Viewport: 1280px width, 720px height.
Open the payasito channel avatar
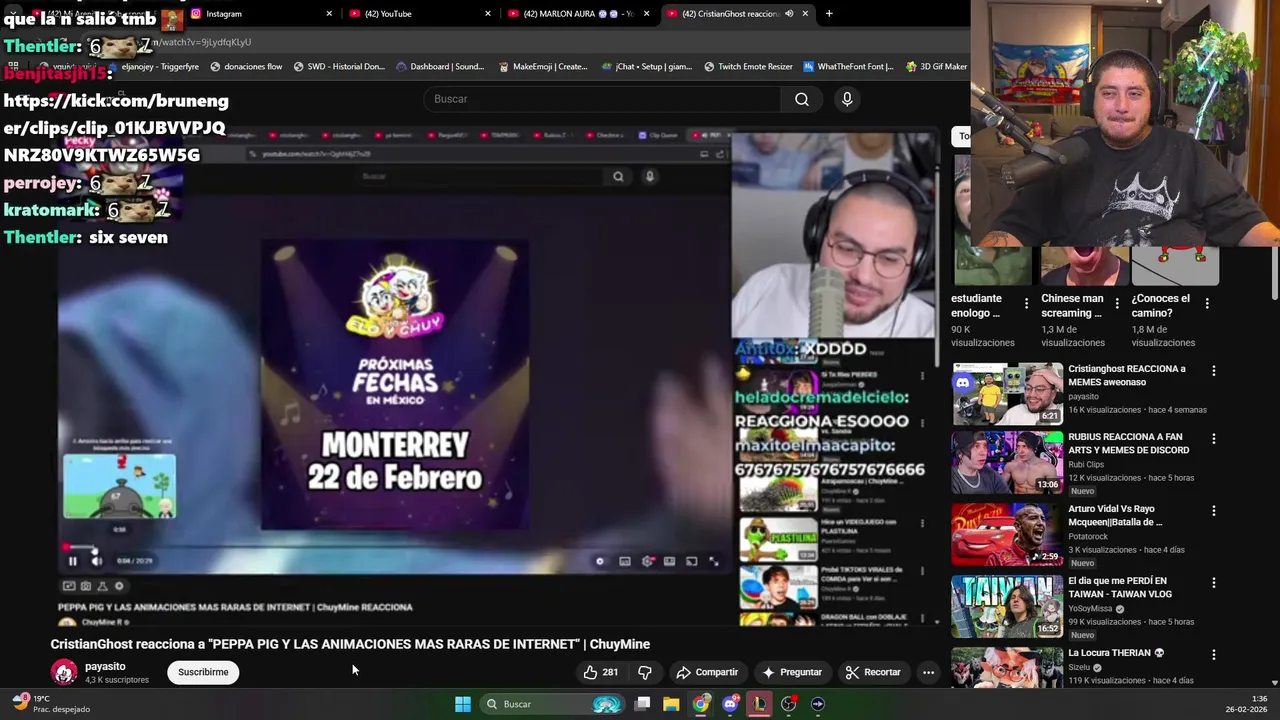[x=65, y=672]
